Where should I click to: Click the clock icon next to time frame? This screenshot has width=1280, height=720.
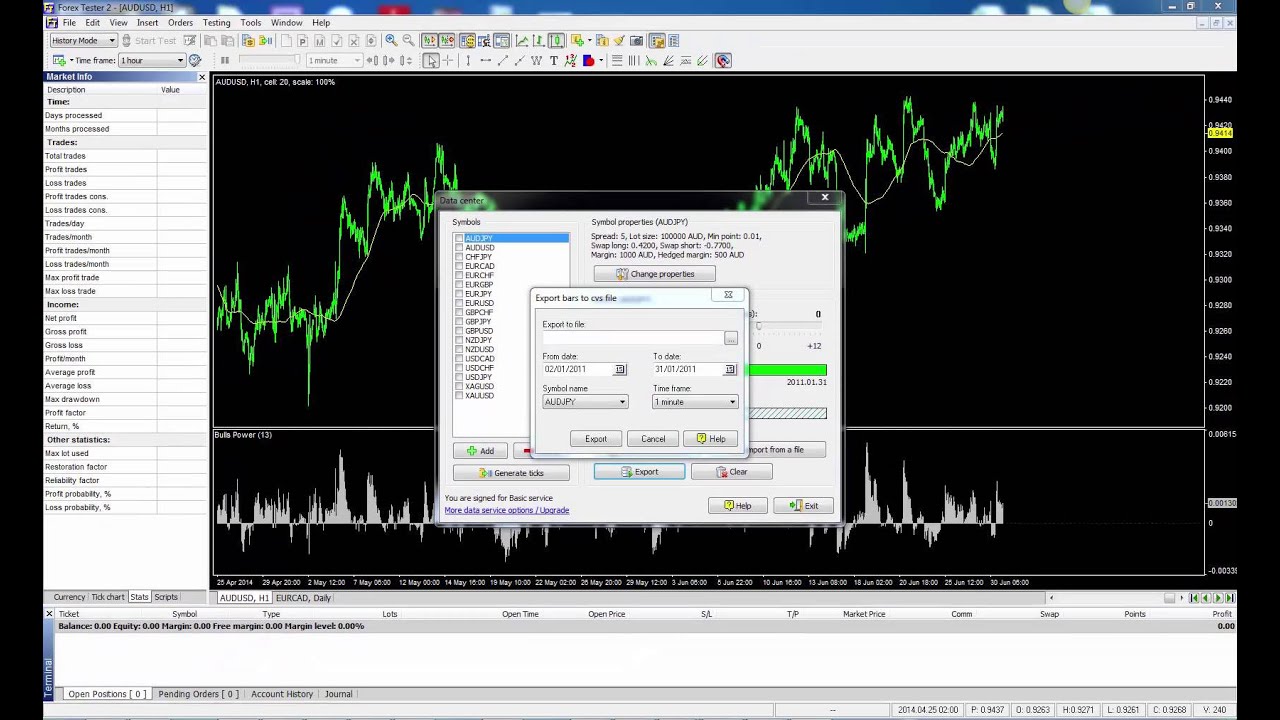[x=195, y=61]
